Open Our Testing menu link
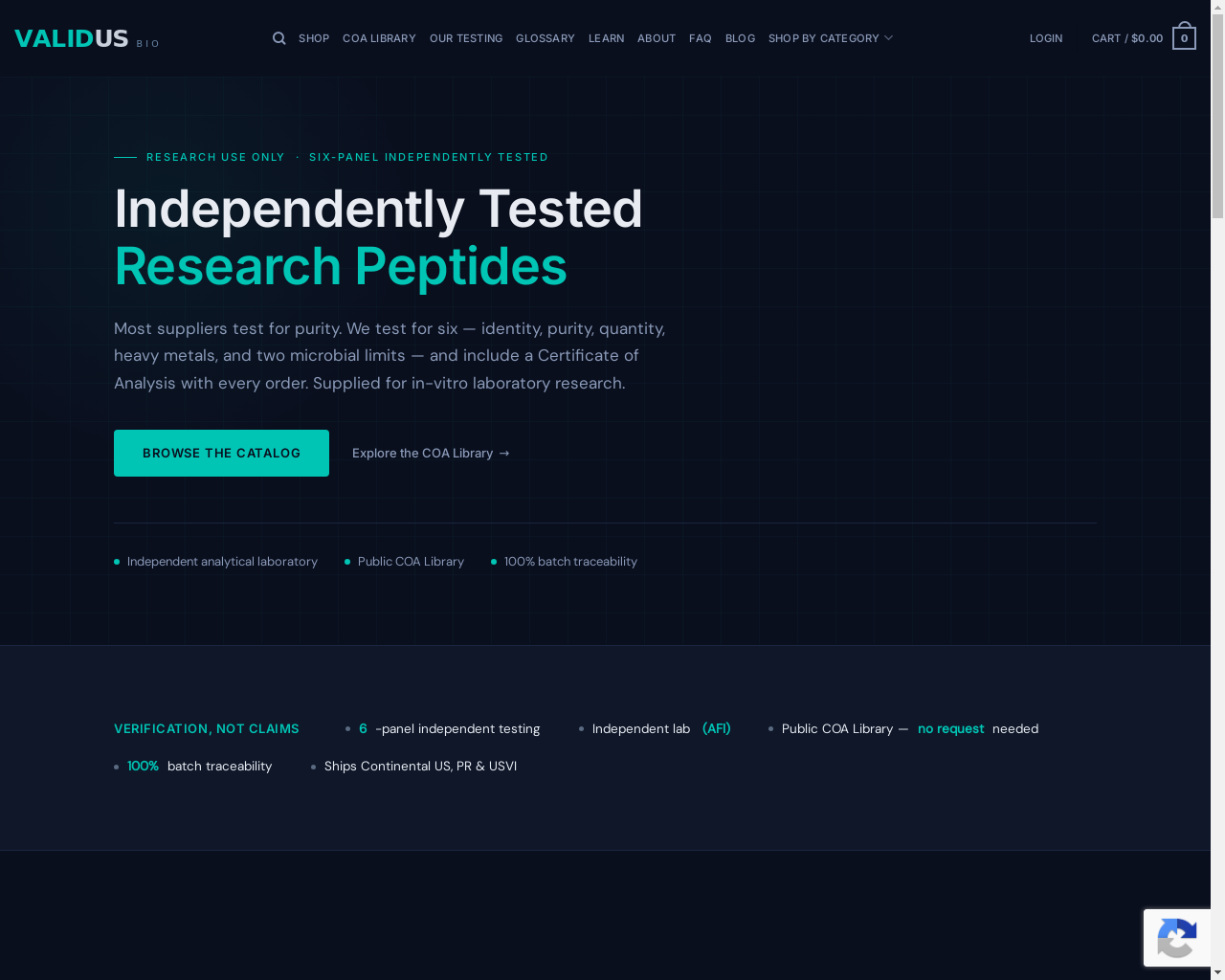This screenshot has width=1225, height=980. [466, 38]
